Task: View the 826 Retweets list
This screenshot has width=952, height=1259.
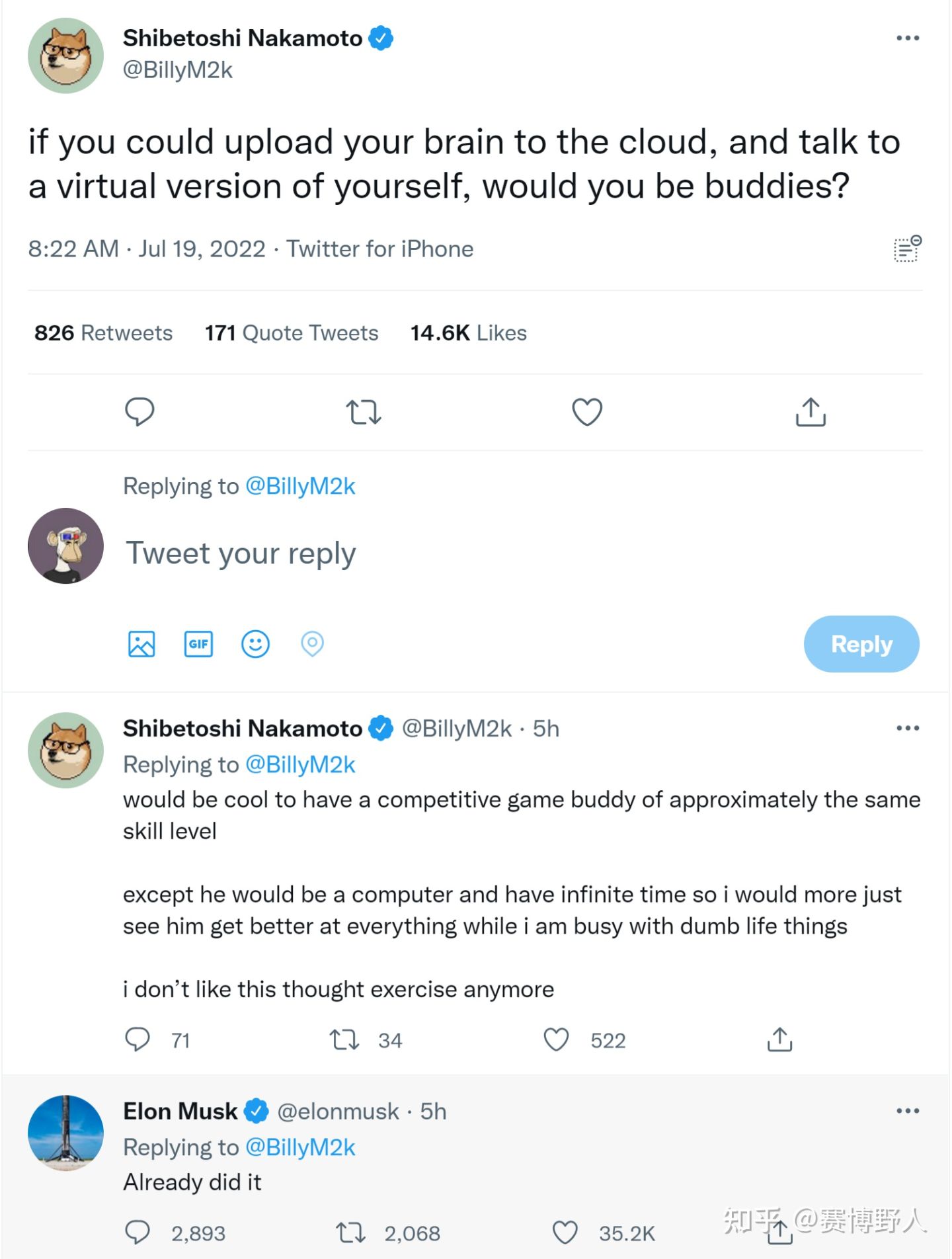Action: (x=103, y=333)
